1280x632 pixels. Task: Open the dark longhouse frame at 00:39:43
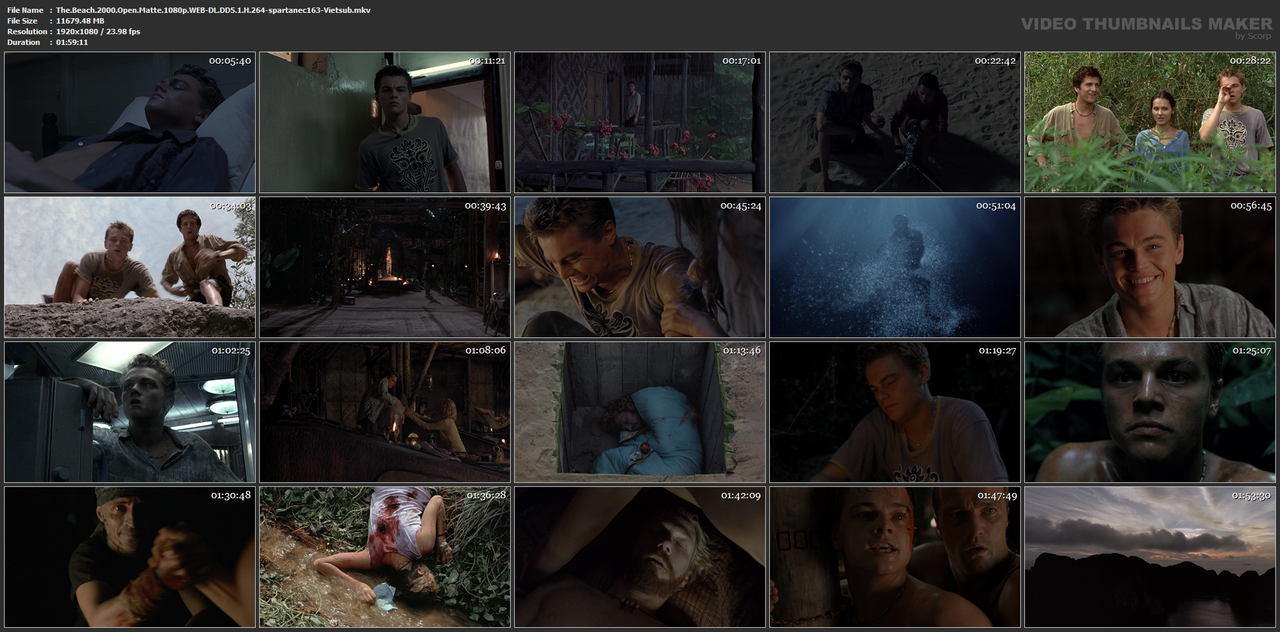[x=385, y=267]
